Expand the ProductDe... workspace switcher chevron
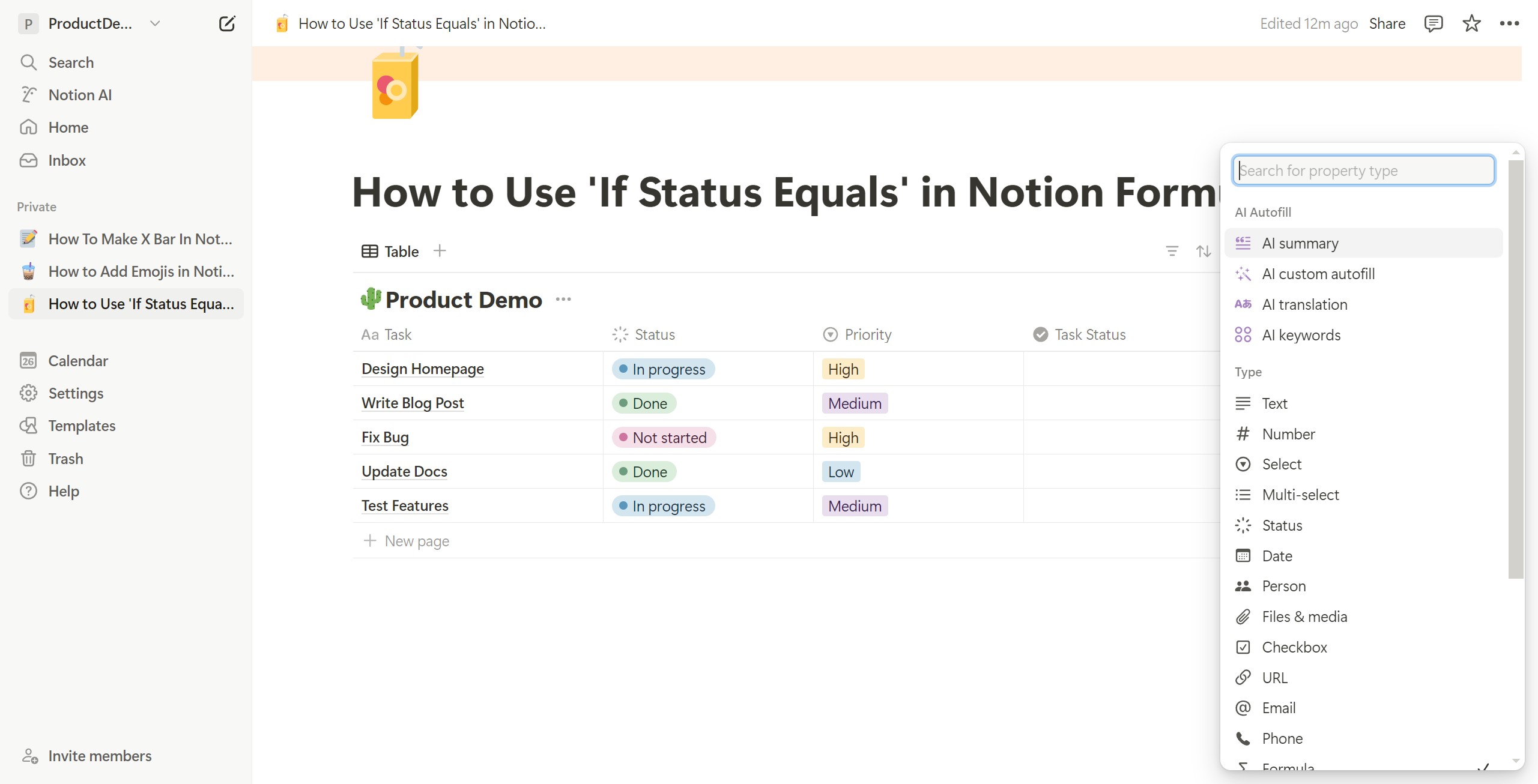This screenshot has height=784, width=1538. [x=155, y=23]
